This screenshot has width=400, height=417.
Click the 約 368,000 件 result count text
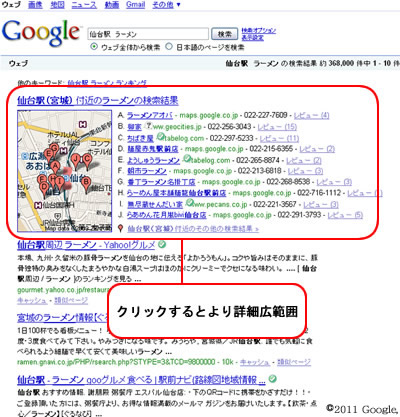click(341, 63)
